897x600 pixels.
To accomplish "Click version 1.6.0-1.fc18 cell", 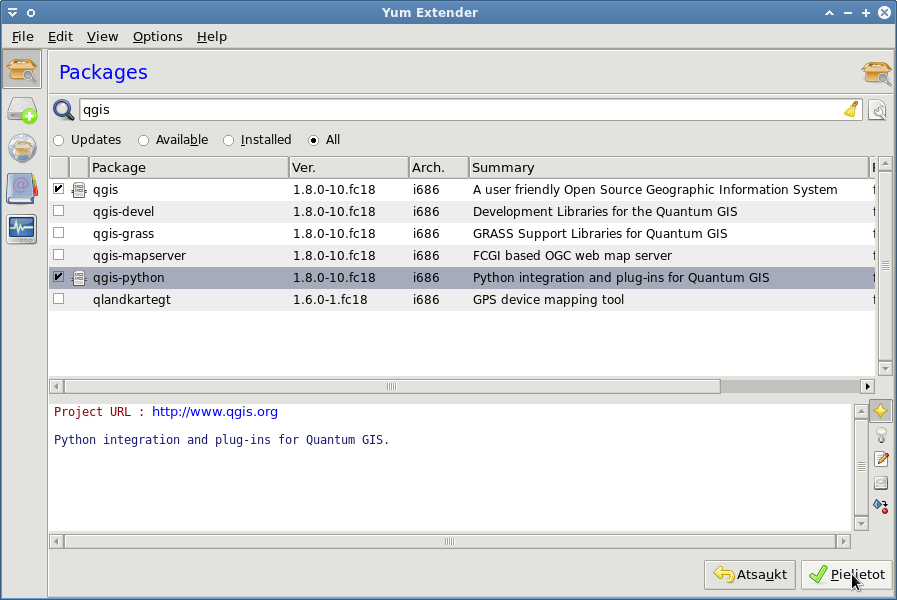I will 330,300.
